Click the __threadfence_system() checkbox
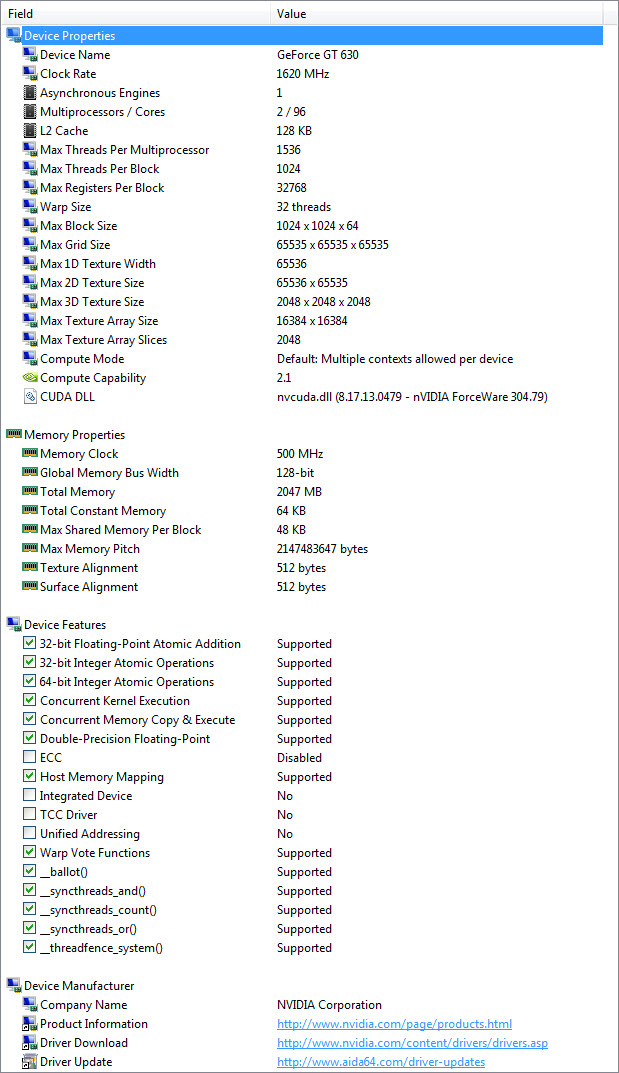The height and width of the screenshot is (1073, 619). pyautogui.click(x=29, y=948)
